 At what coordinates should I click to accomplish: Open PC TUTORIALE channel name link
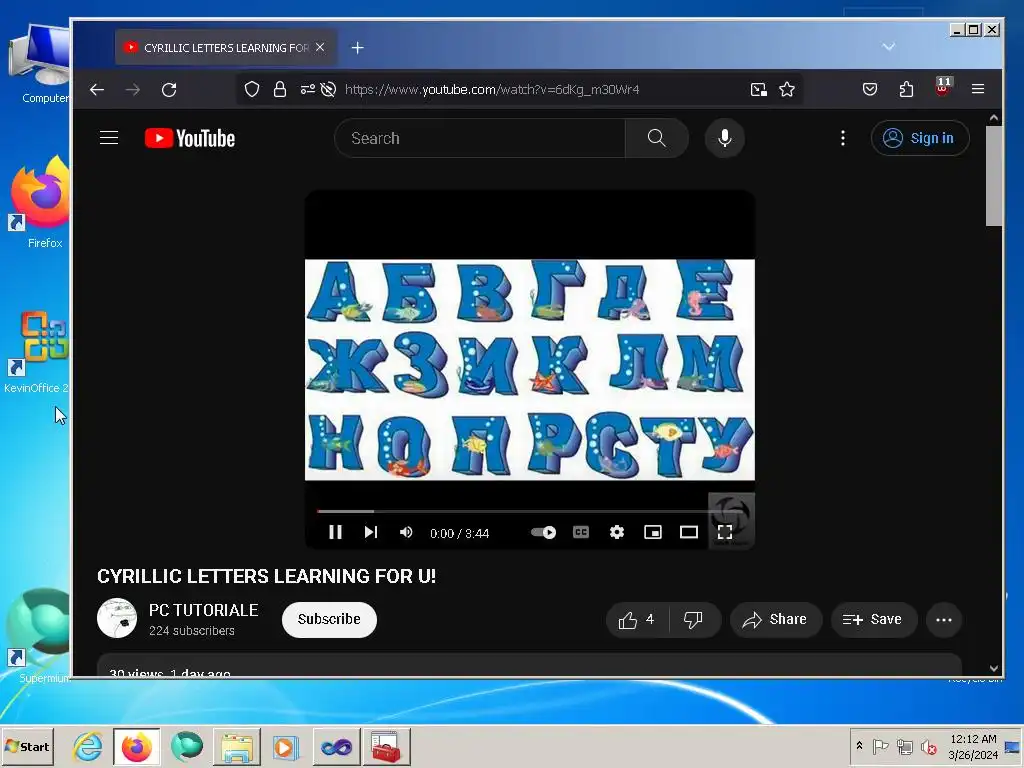point(203,611)
